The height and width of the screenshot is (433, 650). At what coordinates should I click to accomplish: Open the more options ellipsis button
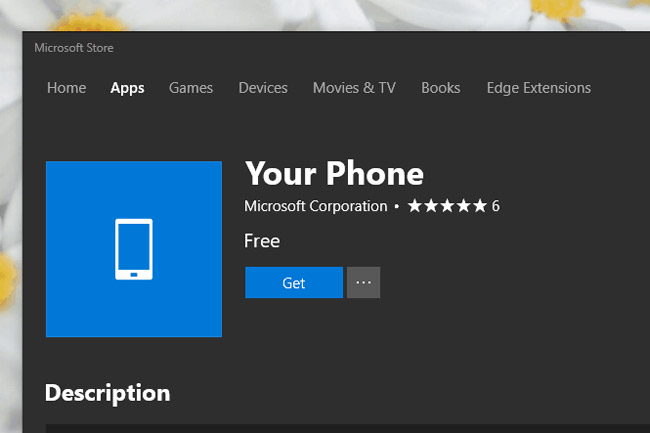point(363,283)
